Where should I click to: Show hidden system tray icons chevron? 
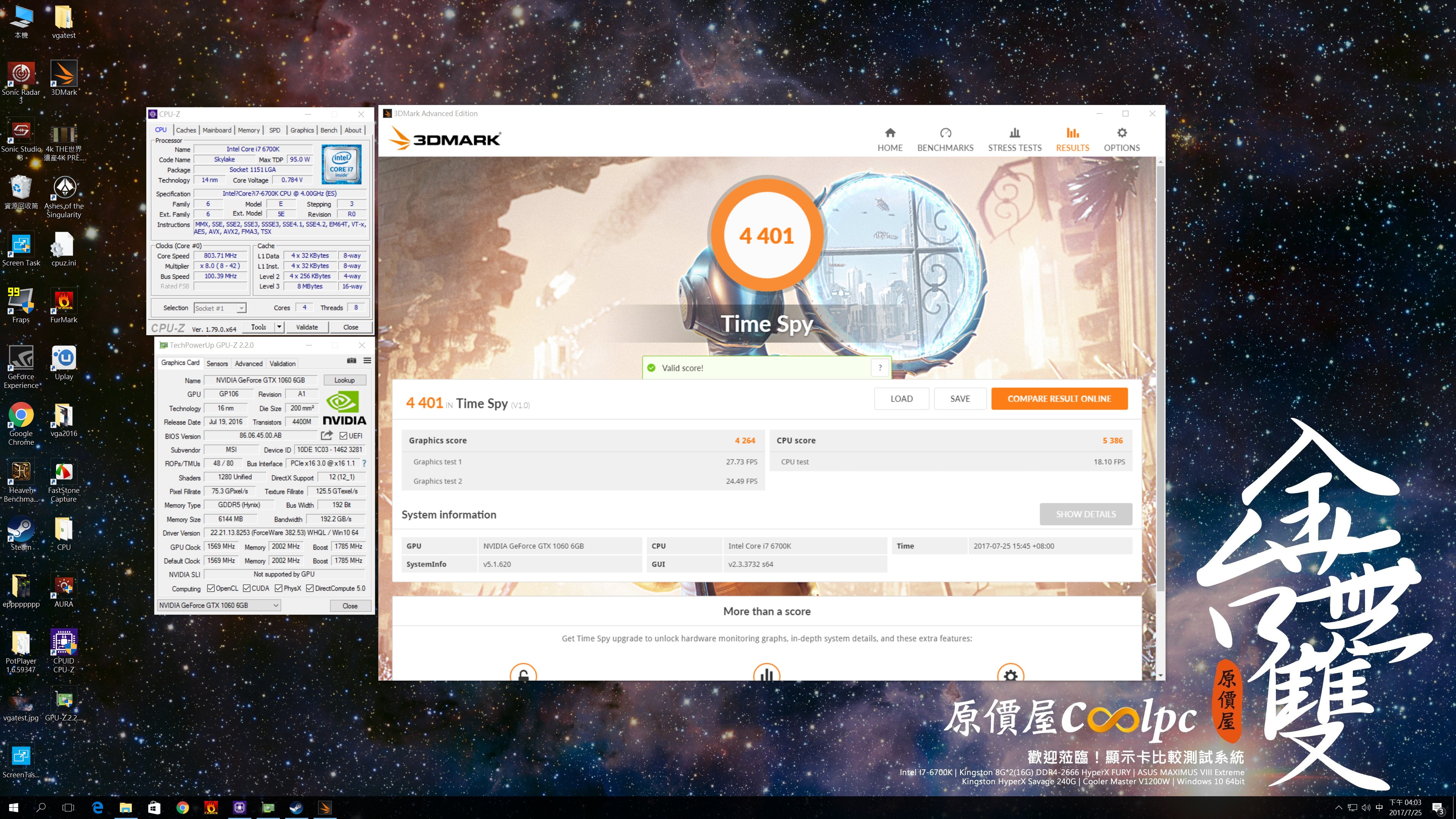click(1338, 808)
